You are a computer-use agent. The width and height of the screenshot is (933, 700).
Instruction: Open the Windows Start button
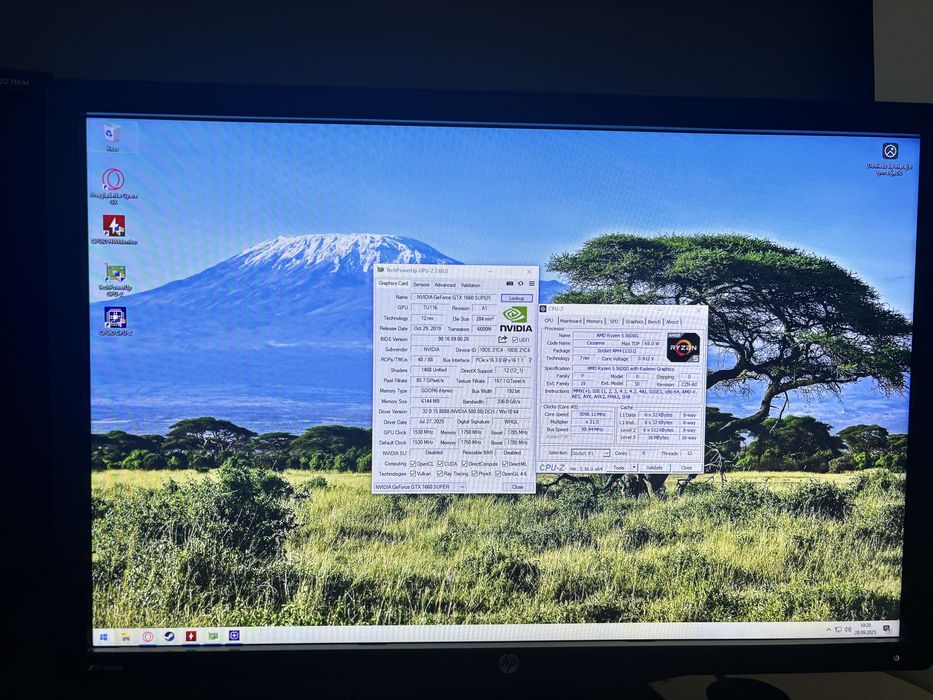click(104, 637)
